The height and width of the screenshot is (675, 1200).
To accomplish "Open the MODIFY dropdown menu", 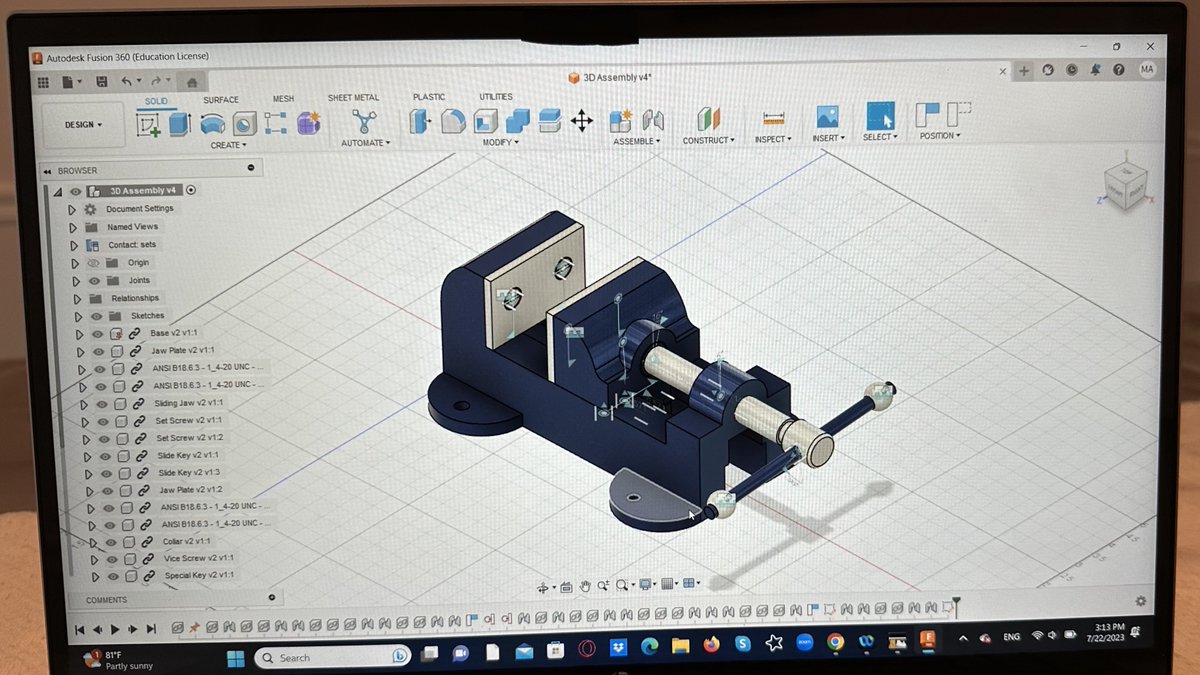I will (501, 143).
